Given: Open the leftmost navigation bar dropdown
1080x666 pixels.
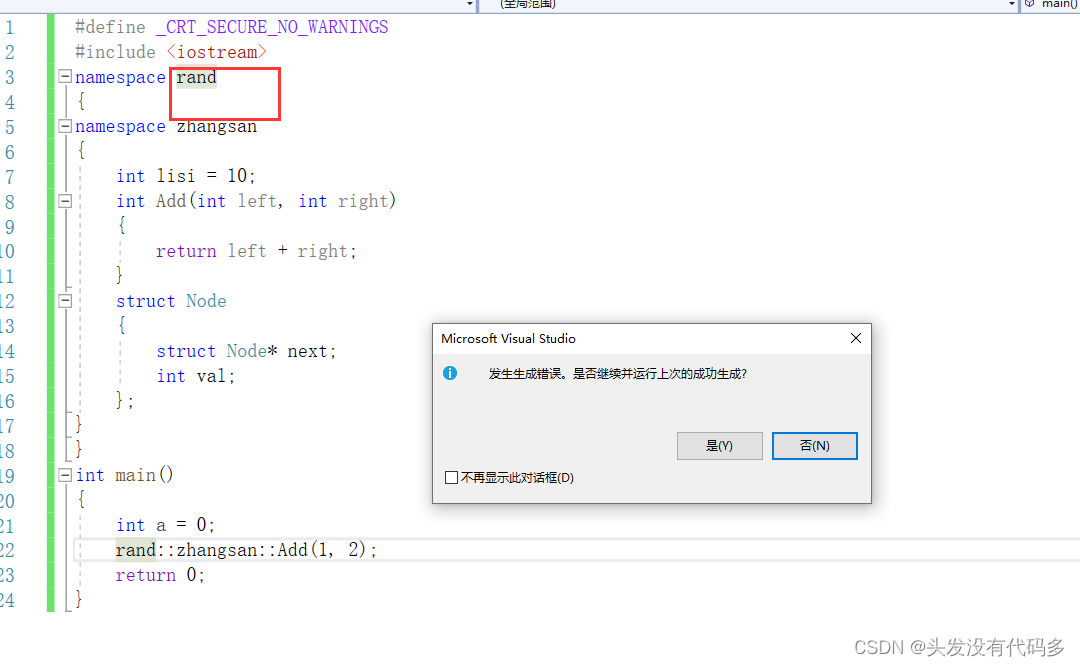Looking at the screenshot, I should tap(470, 4).
